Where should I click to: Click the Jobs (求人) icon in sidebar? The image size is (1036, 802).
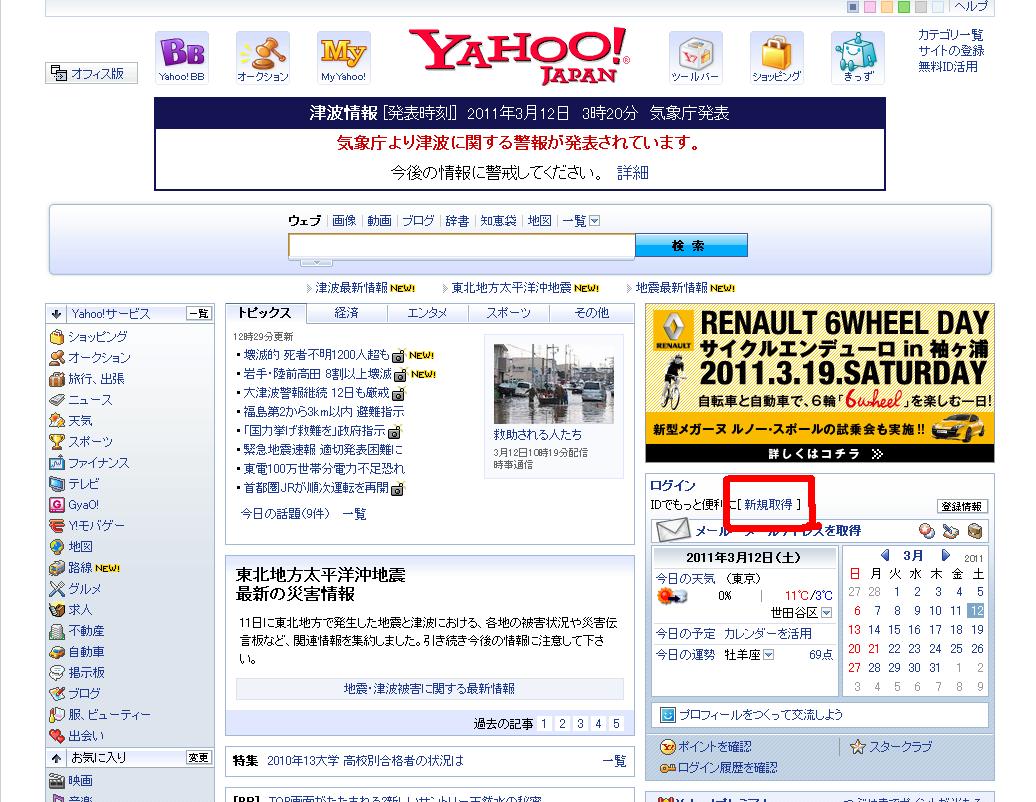click(x=57, y=610)
